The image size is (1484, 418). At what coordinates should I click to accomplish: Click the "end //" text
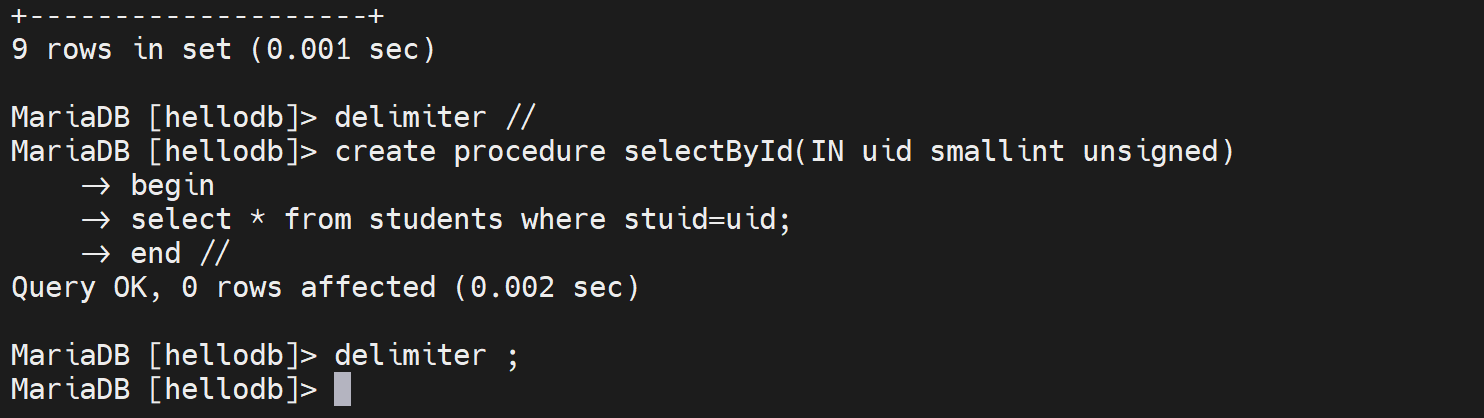pyautogui.click(x=180, y=253)
